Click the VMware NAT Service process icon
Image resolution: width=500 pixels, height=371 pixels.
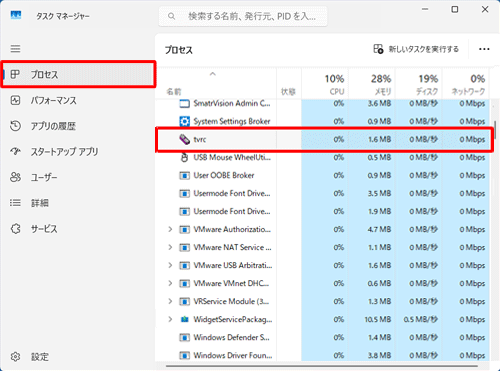[184, 247]
